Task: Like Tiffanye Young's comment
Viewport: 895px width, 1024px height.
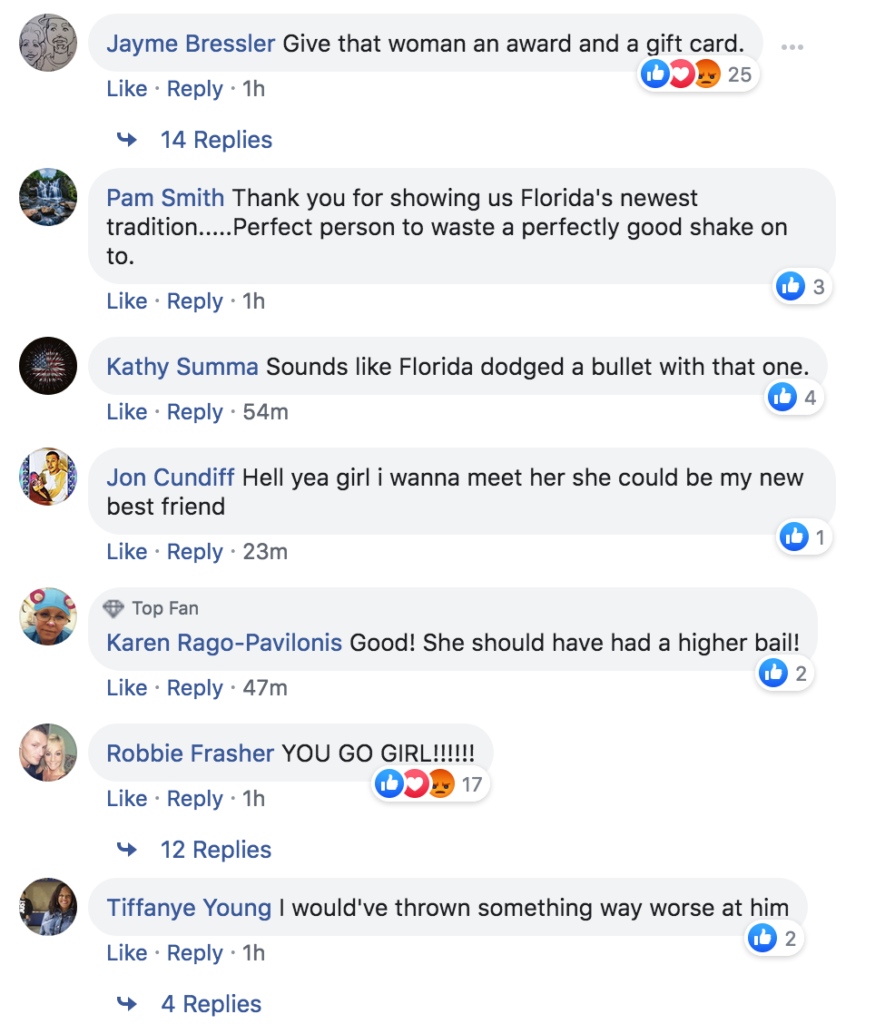Action: 127,953
